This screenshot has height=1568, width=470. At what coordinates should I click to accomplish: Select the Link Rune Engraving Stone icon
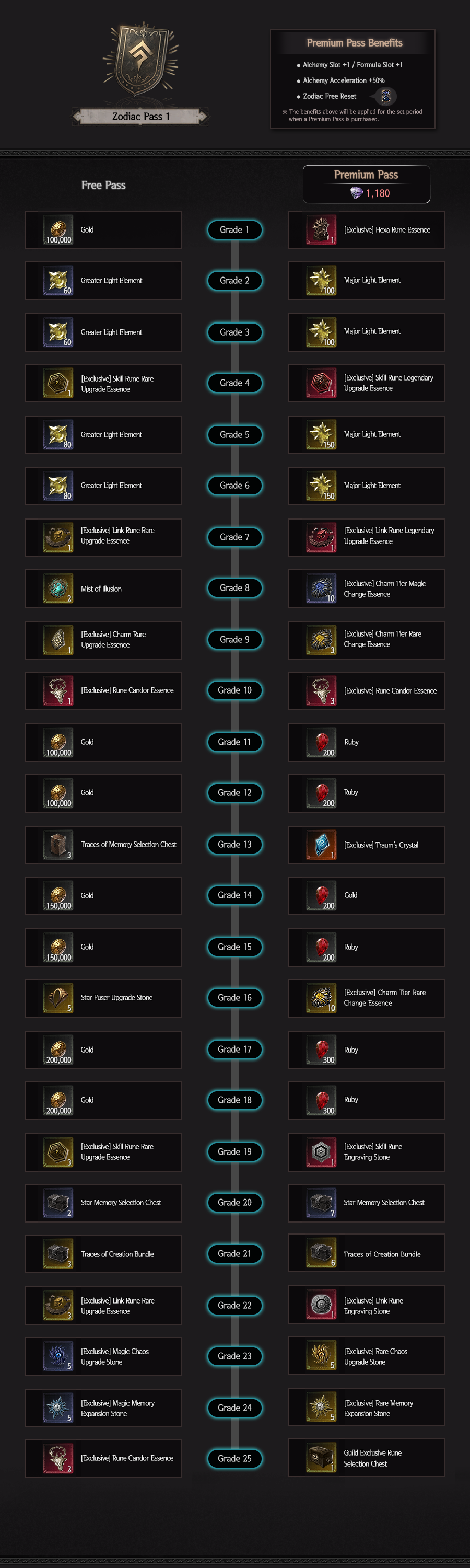(x=321, y=1306)
